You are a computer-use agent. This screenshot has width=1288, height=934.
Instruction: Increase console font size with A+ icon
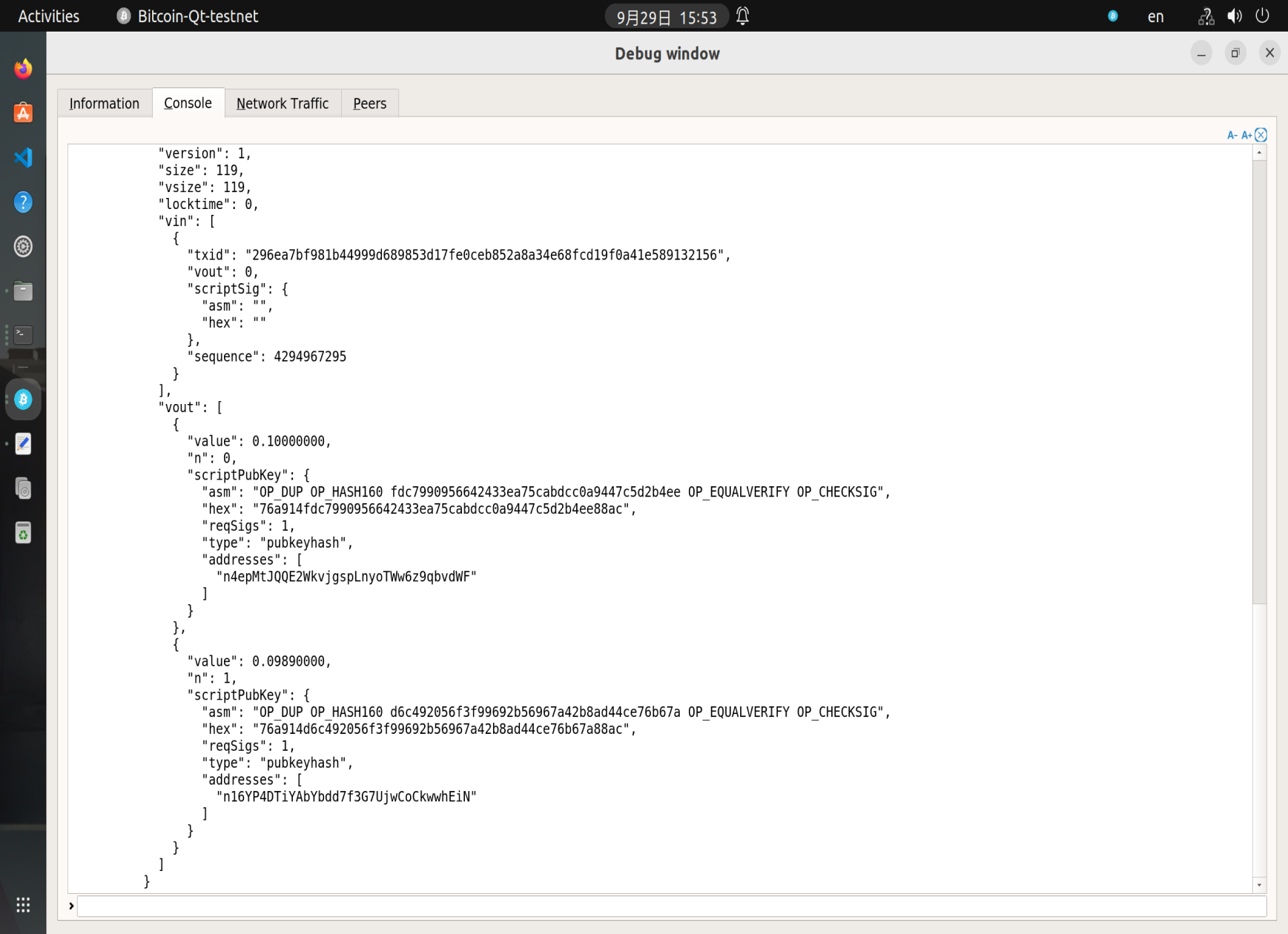1246,135
